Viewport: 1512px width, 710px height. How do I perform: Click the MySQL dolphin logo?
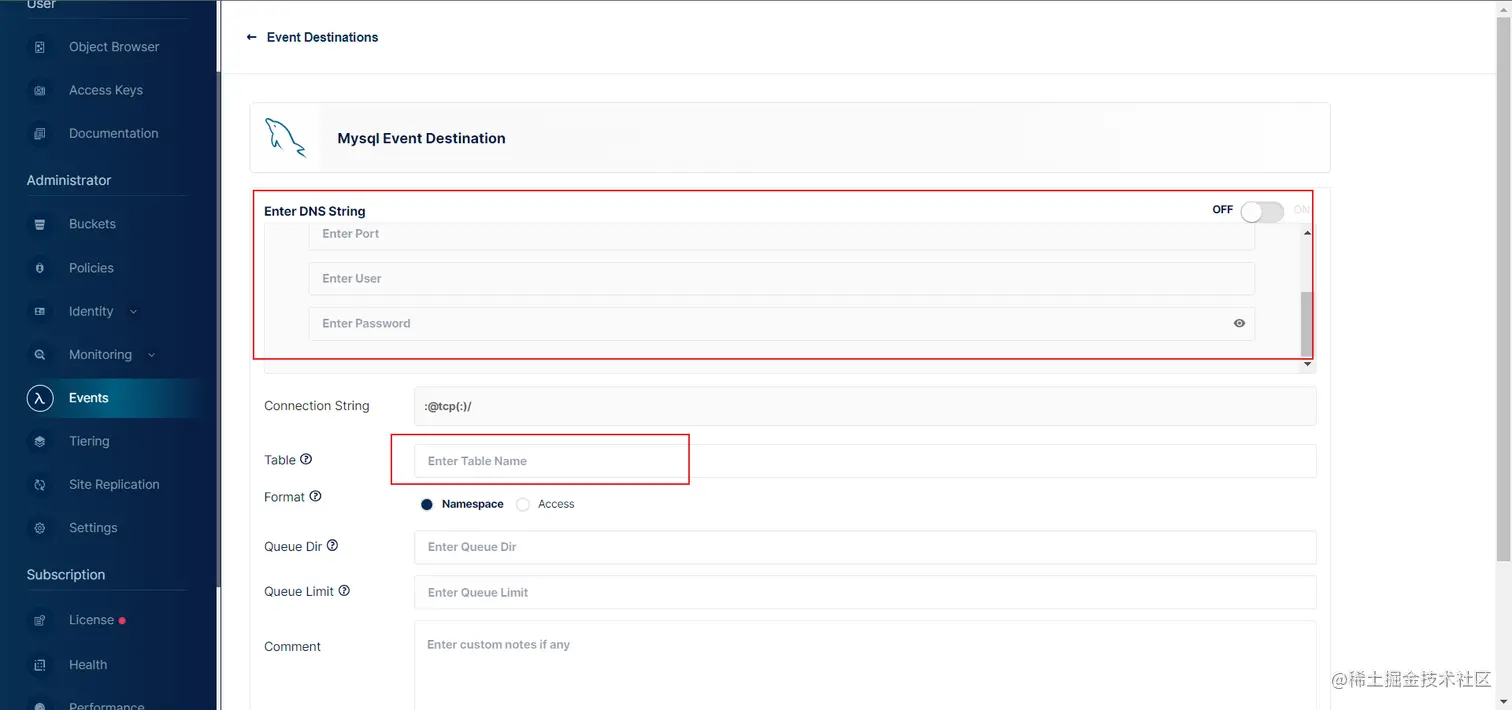point(285,138)
